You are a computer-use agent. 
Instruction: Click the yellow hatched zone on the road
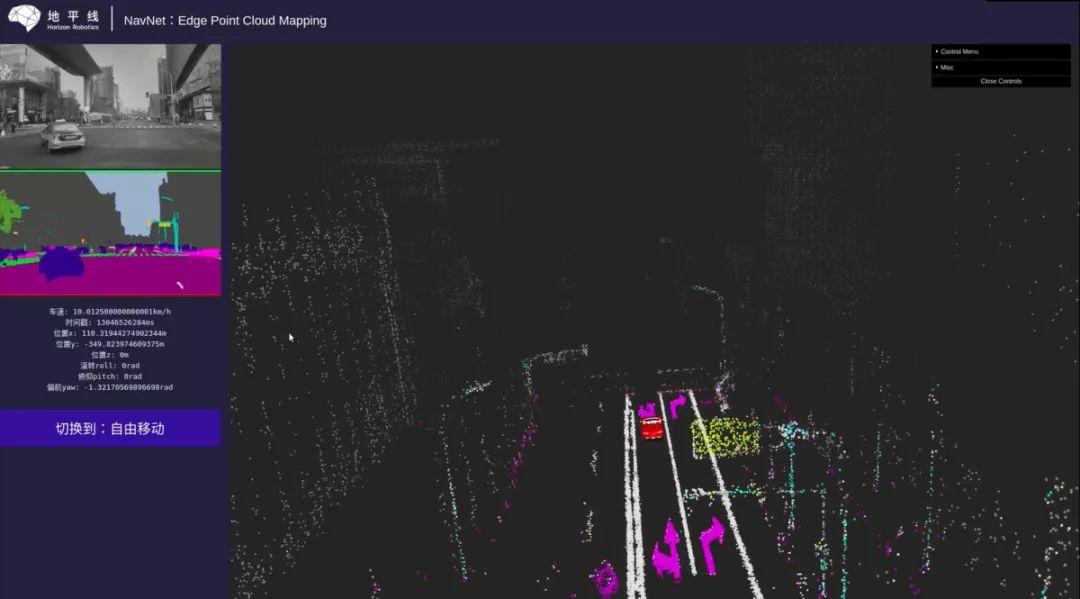click(x=725, y=437)
